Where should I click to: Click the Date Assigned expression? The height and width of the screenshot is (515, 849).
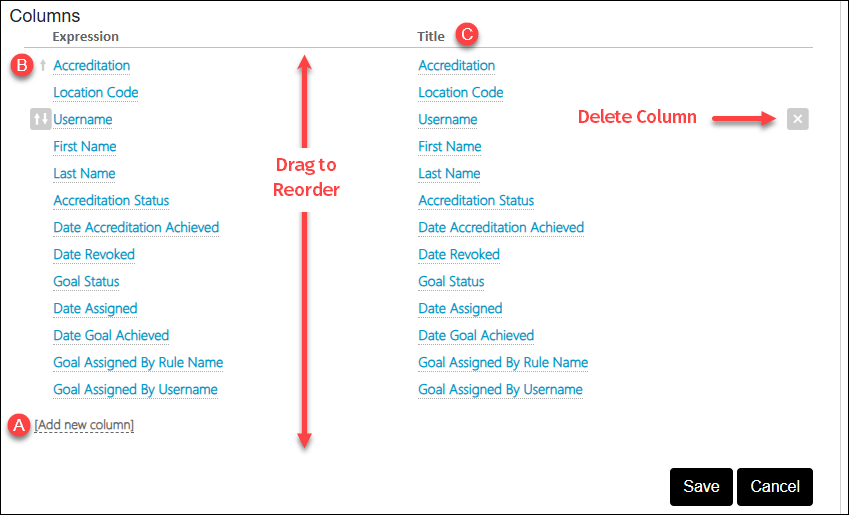point(95,309)
